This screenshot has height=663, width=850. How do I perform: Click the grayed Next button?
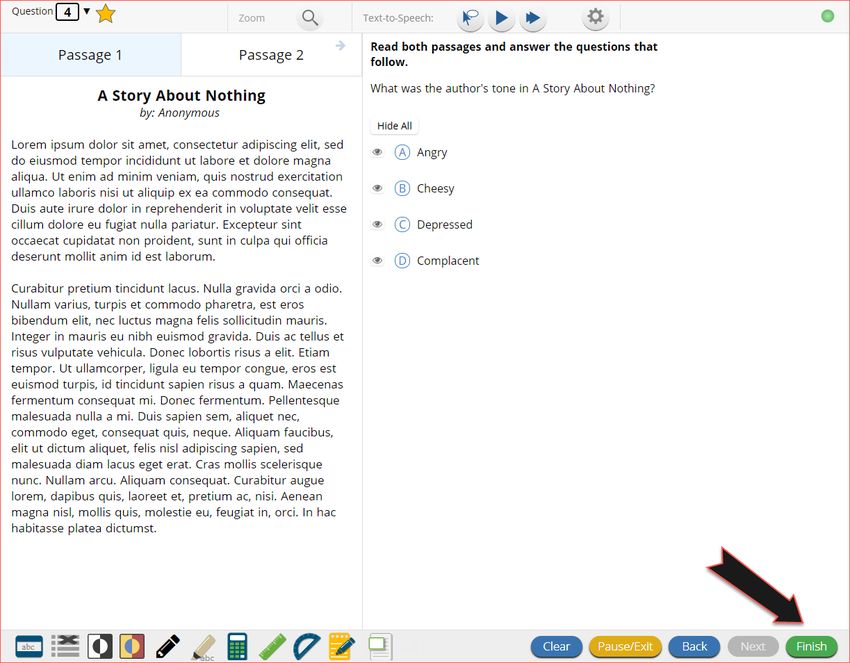tap(753, 646)
